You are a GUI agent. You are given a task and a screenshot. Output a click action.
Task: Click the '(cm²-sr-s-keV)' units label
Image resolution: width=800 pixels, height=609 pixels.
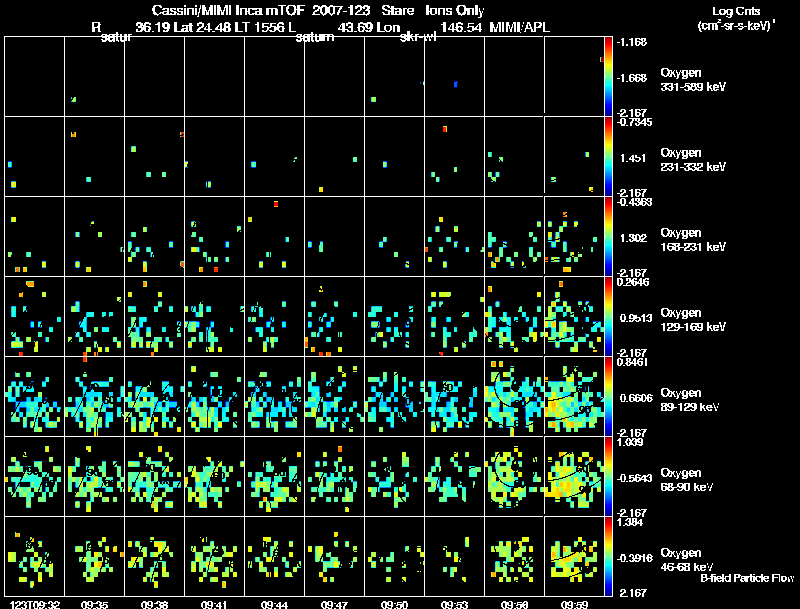736,25
